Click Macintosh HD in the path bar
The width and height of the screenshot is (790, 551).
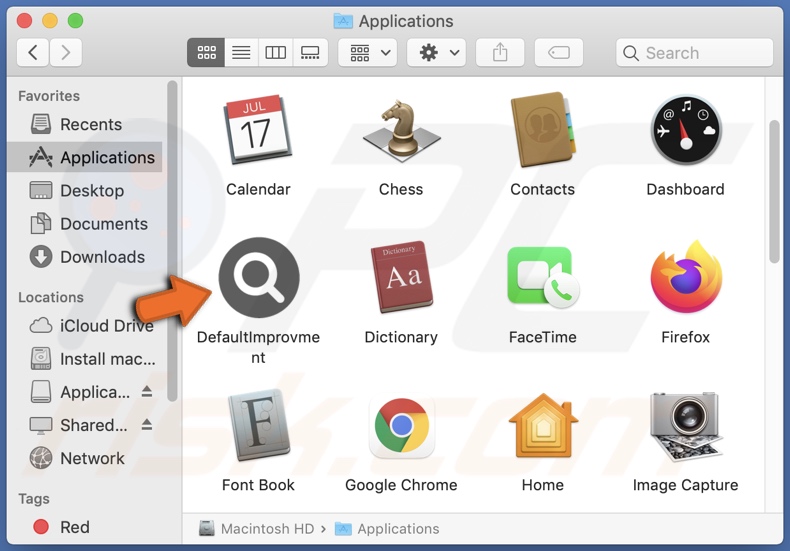tap(257, 528)
